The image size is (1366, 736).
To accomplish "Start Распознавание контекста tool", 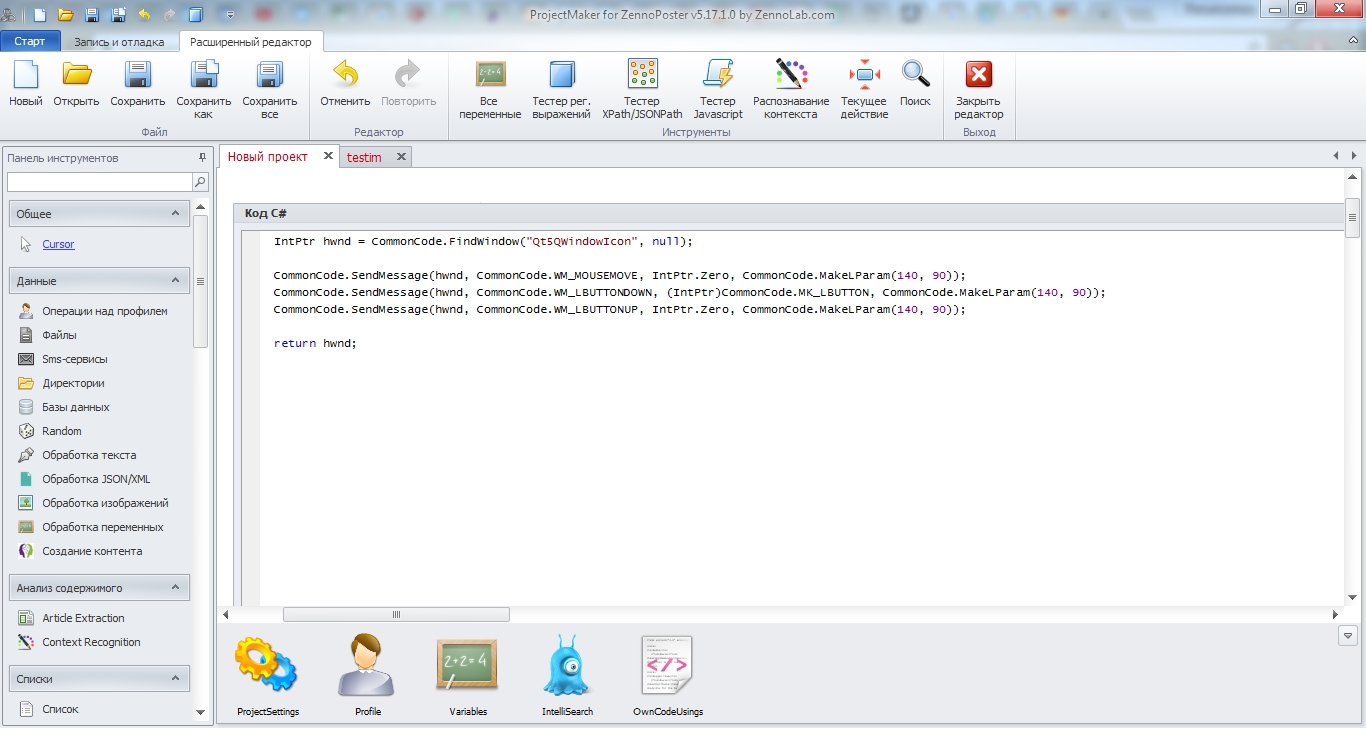I will click(x=791, y=90).
